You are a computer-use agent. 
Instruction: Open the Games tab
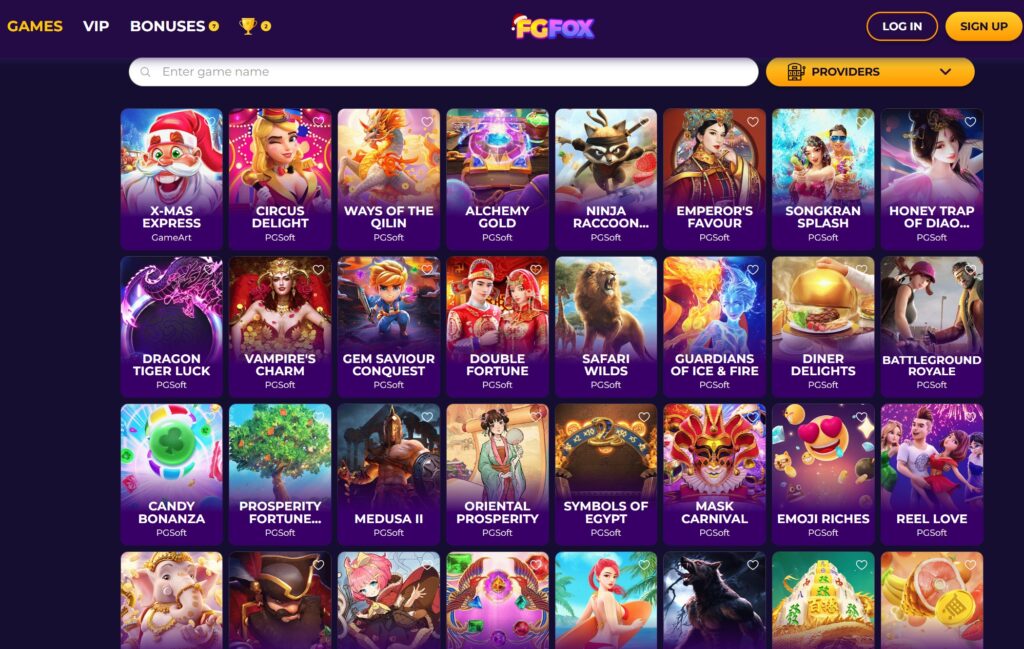click(x=35, y=26)
